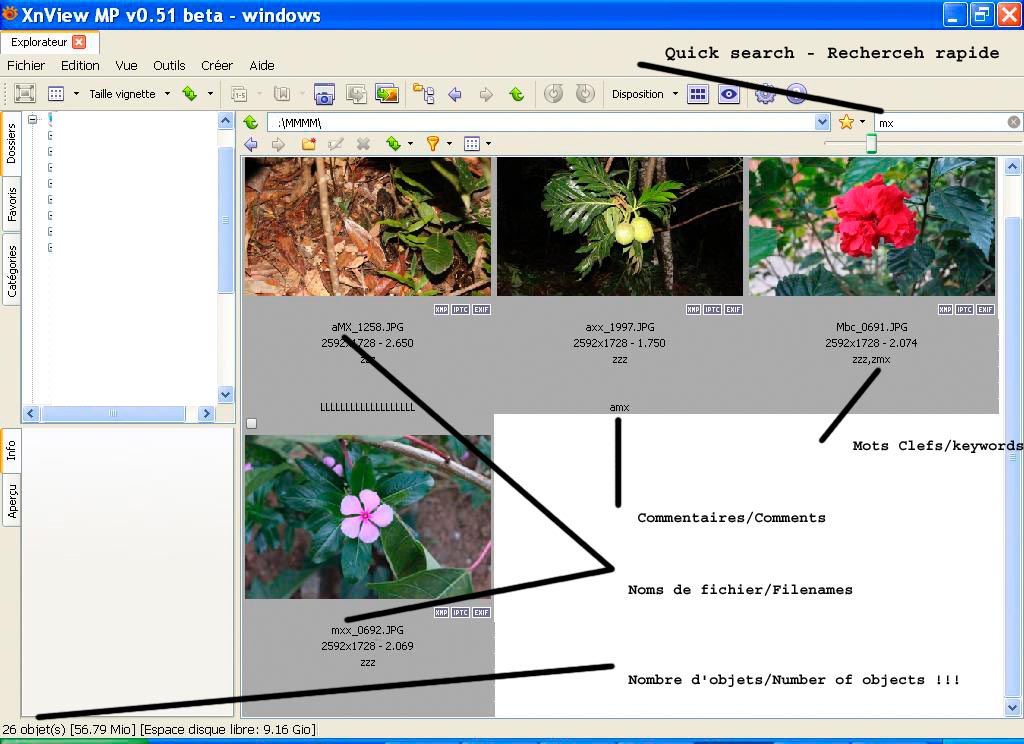The image size is (1024, 744).
Task: Click the down arrow of thumbnail pane scrollbar
Action: tap(1012, 707)
